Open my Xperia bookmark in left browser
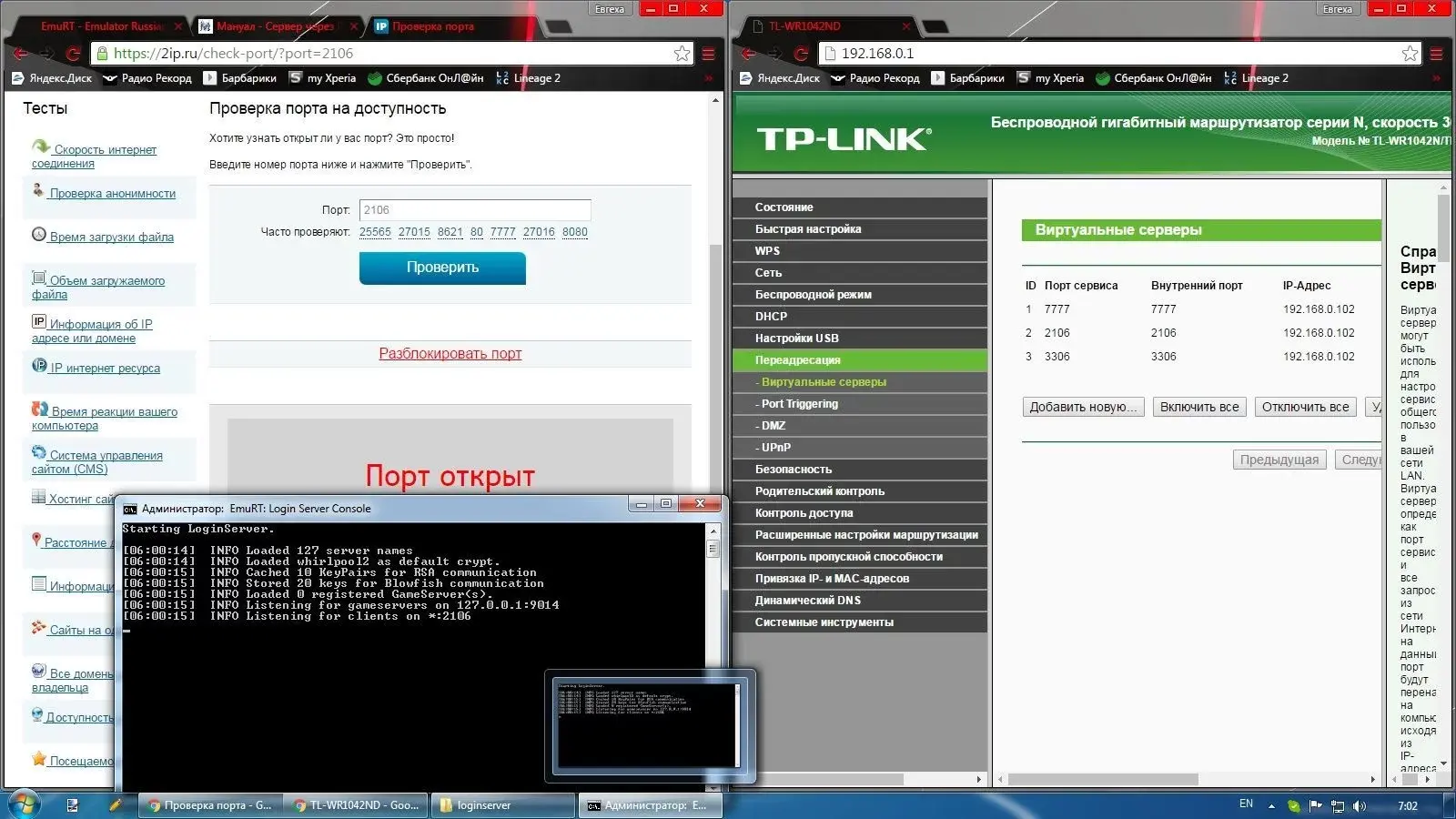Screen dimensions: 1456x819 pos(322,78)
